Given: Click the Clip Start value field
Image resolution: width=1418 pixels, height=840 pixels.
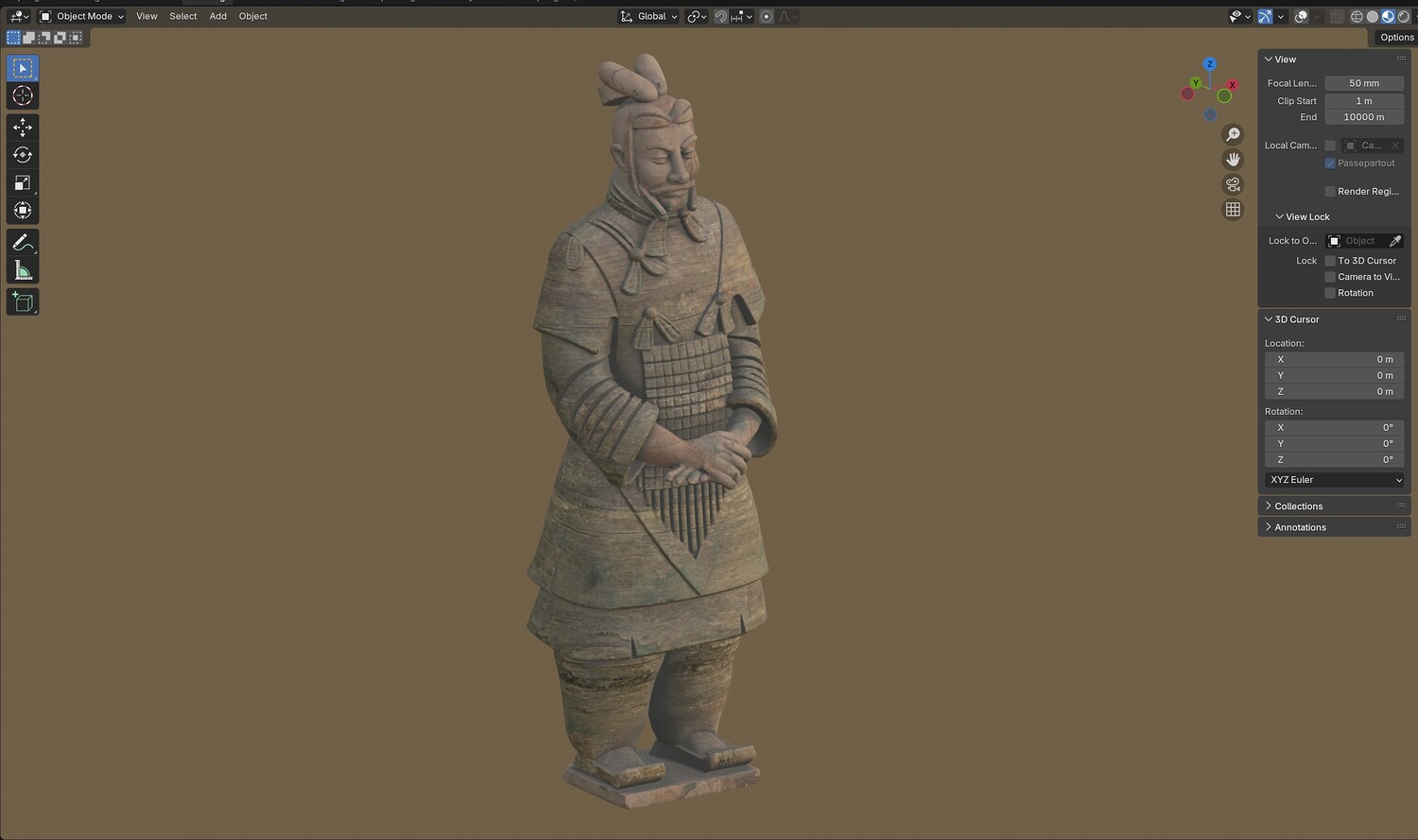Looking at the screenshot, I should click(1364, 101).
